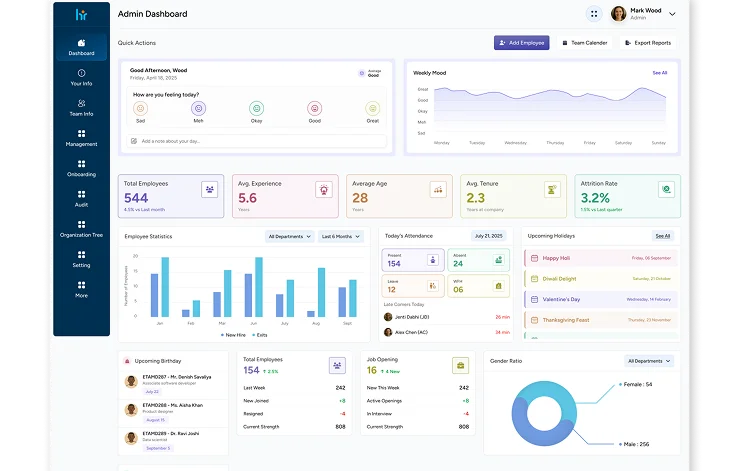The image size is (739, 471).
Task: Click the Thanksgiving Feast calendar icon
Action: pyautogui.click(x=534, y=320)
